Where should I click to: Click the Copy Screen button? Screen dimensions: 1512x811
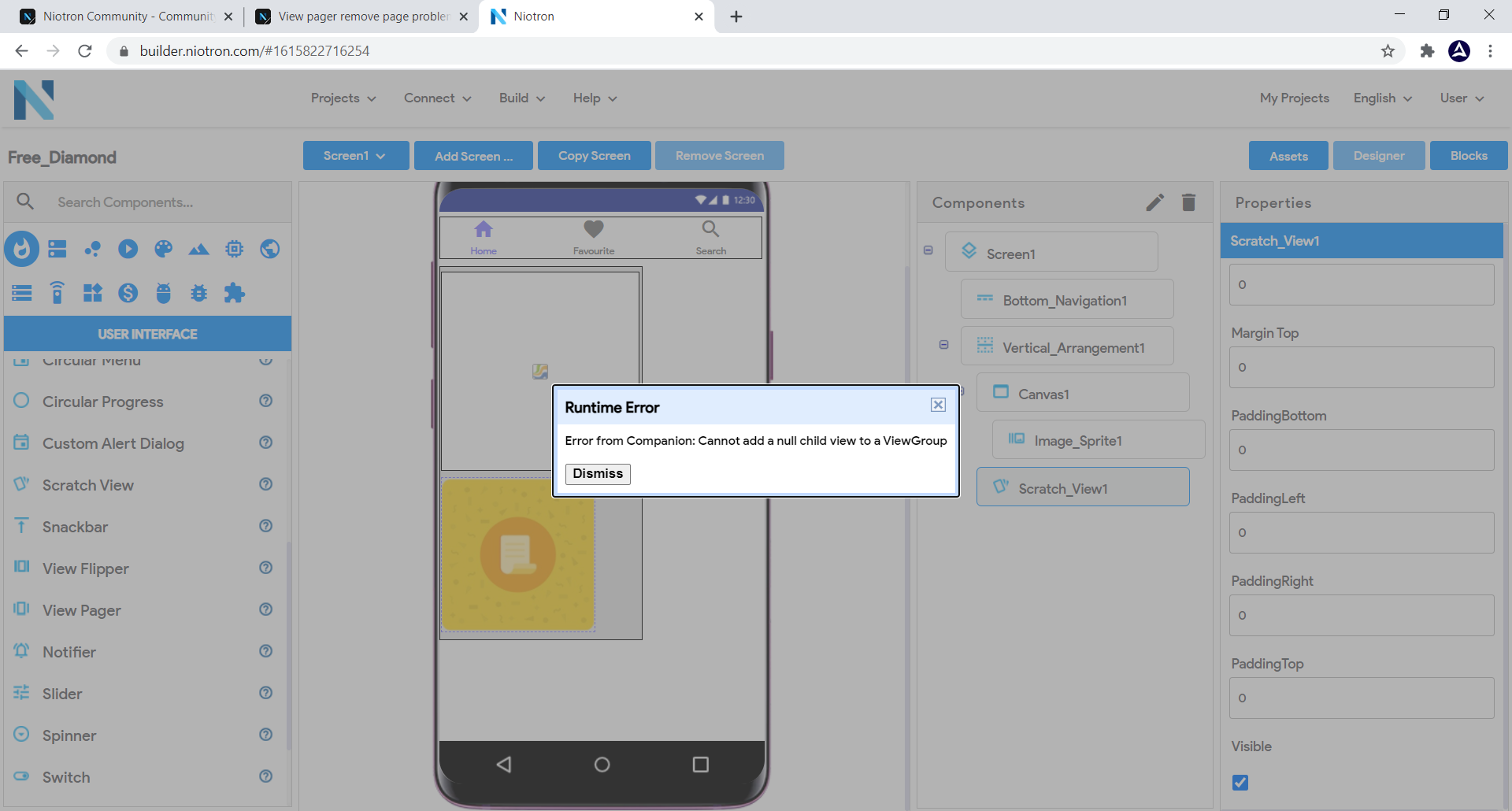point(595,156)
